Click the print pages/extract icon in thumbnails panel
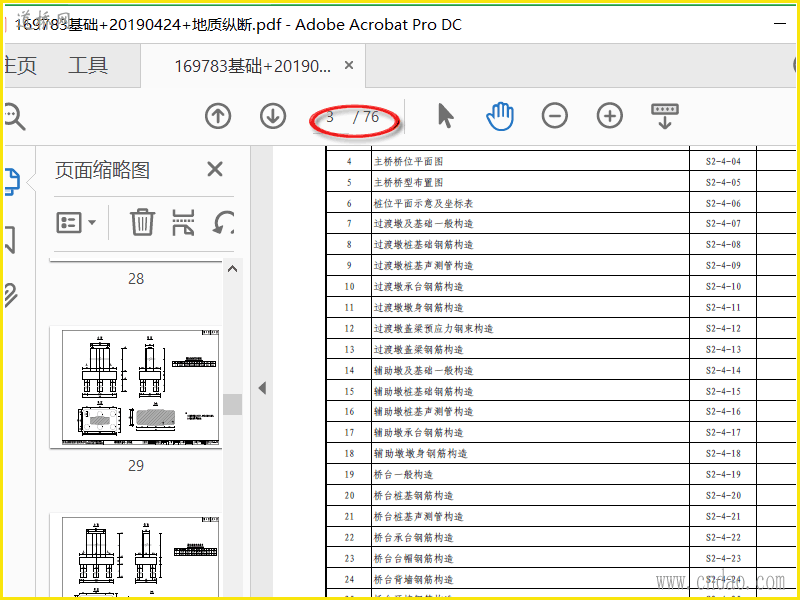The image size is (800, 600). (x=183, y=222)
